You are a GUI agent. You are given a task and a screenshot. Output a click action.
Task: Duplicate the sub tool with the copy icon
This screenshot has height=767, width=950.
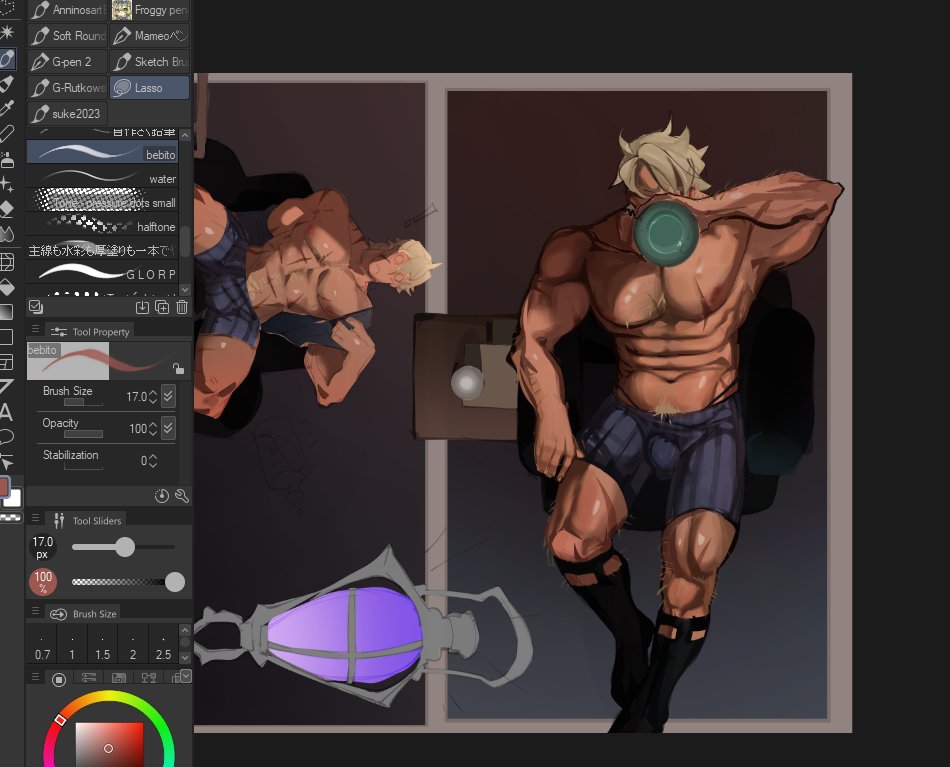pyautogui.click(x=162, y=307)
